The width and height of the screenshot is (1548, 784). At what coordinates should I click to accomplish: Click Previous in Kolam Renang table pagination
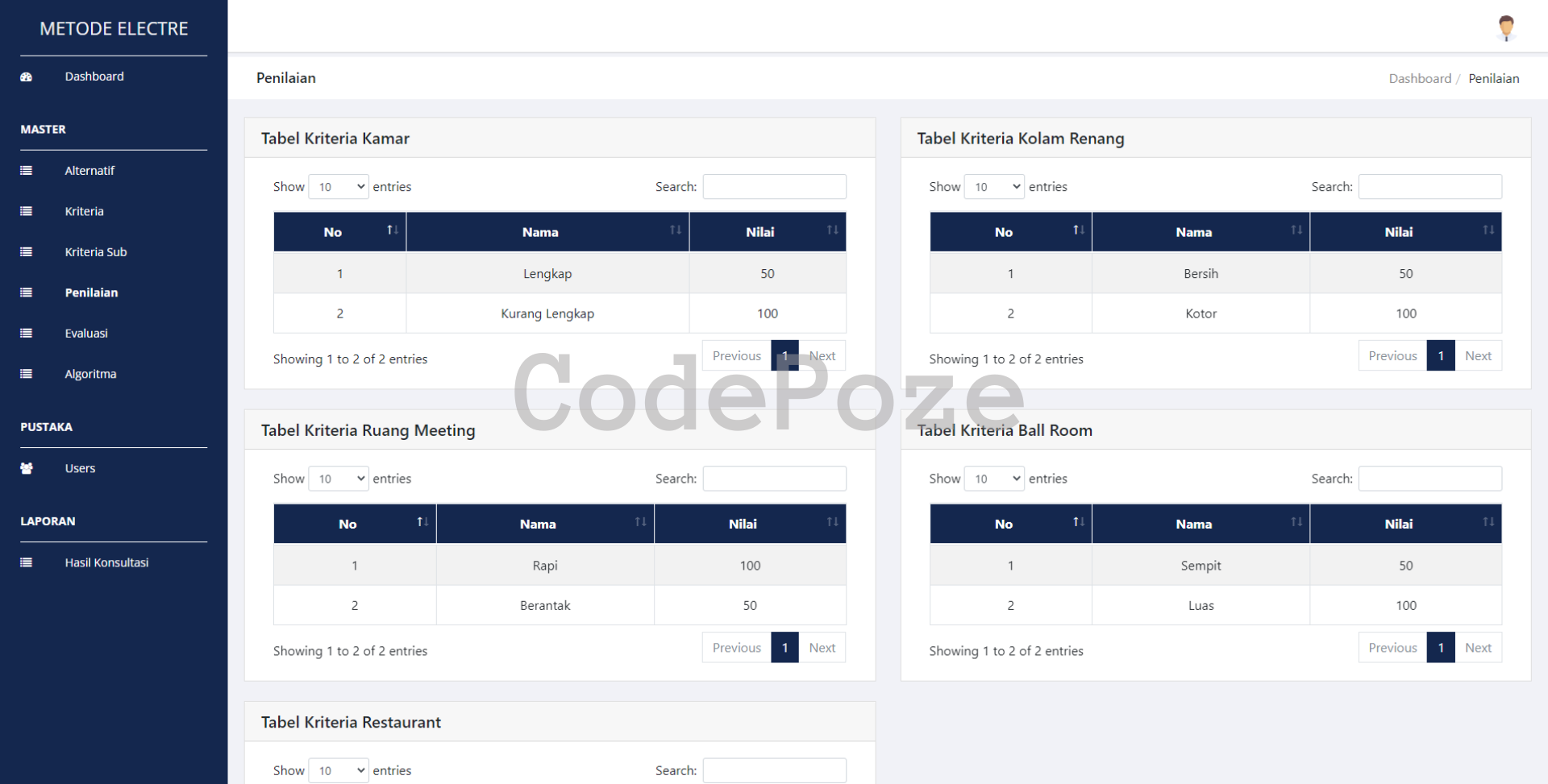1392,356
